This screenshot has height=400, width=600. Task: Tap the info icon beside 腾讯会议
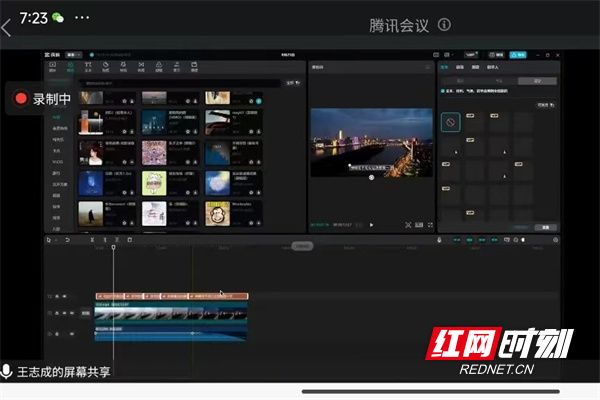(x=444, y=25)
